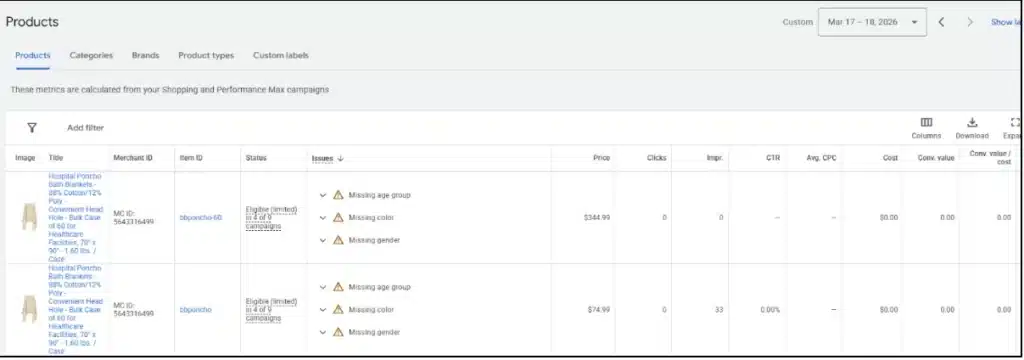Open the filter funnel icon

(31, 128)
